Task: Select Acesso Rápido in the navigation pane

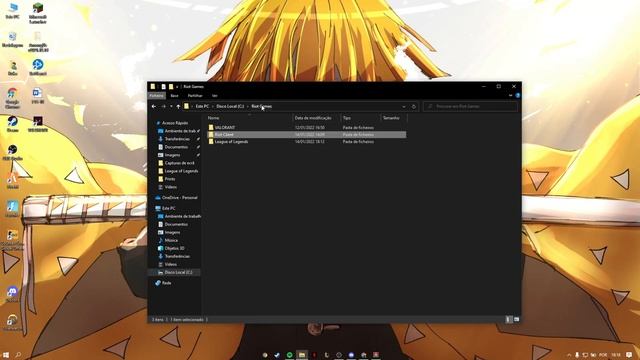Action: coord(175,123)
